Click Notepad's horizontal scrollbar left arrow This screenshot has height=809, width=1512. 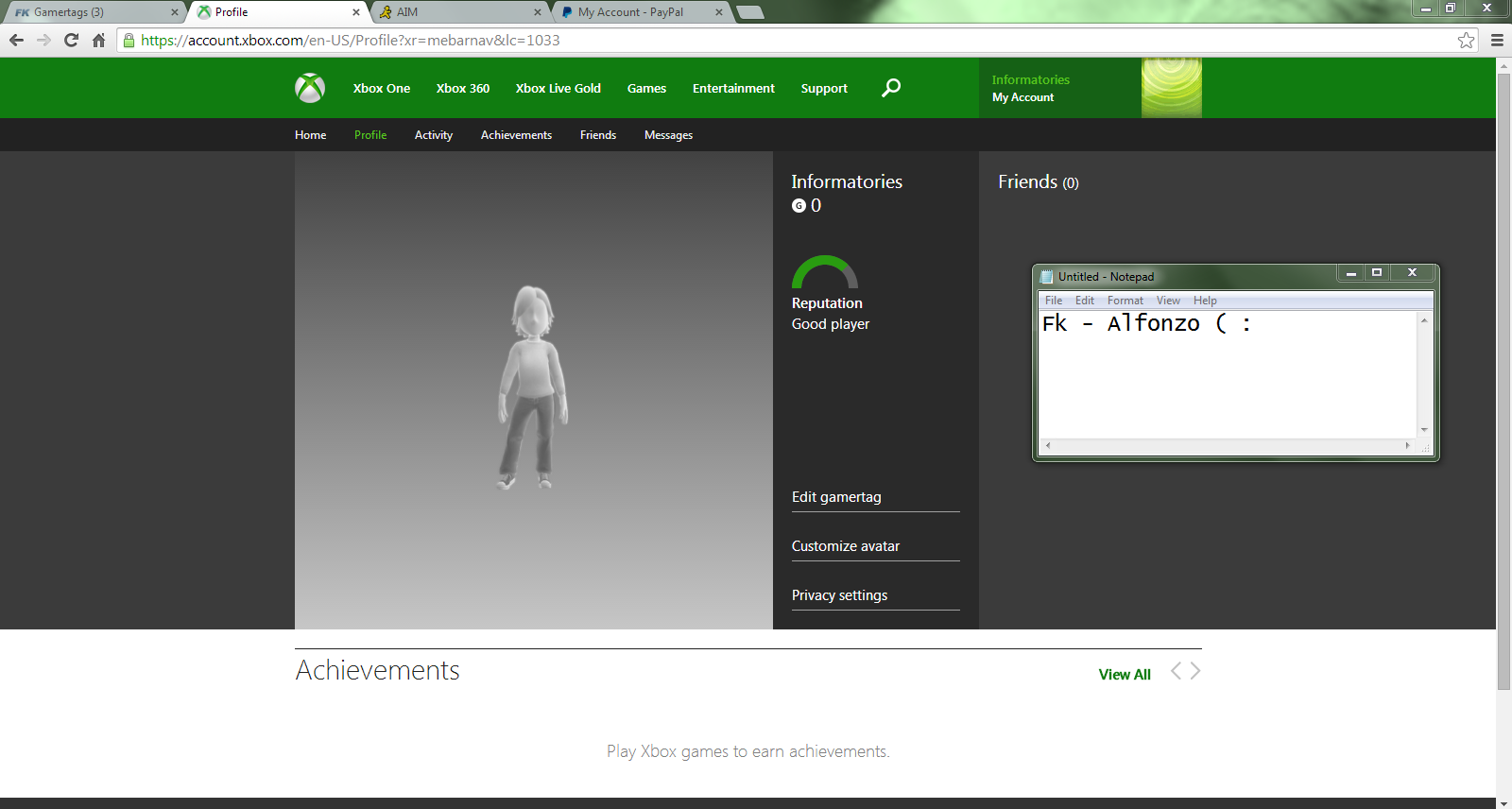(x=1048, y=445)
